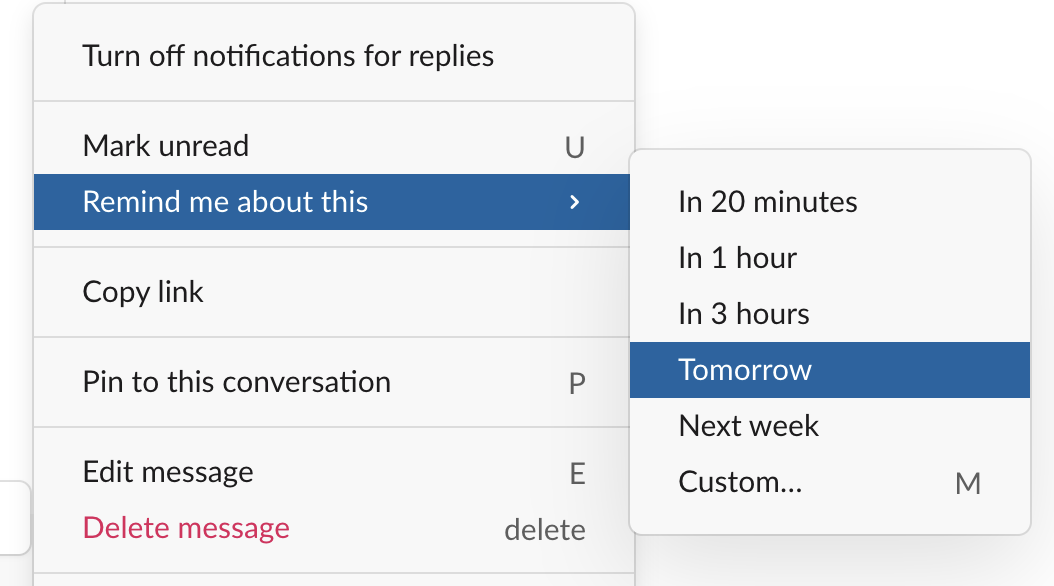
Task: Click the gray delete shortcut label
Action: click(x=544, y=529)
